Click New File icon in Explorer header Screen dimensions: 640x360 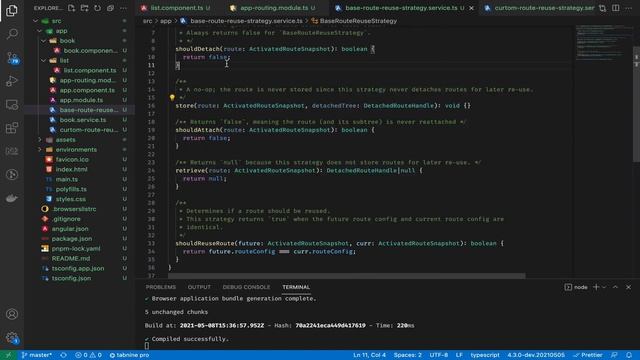coord(71,8)
